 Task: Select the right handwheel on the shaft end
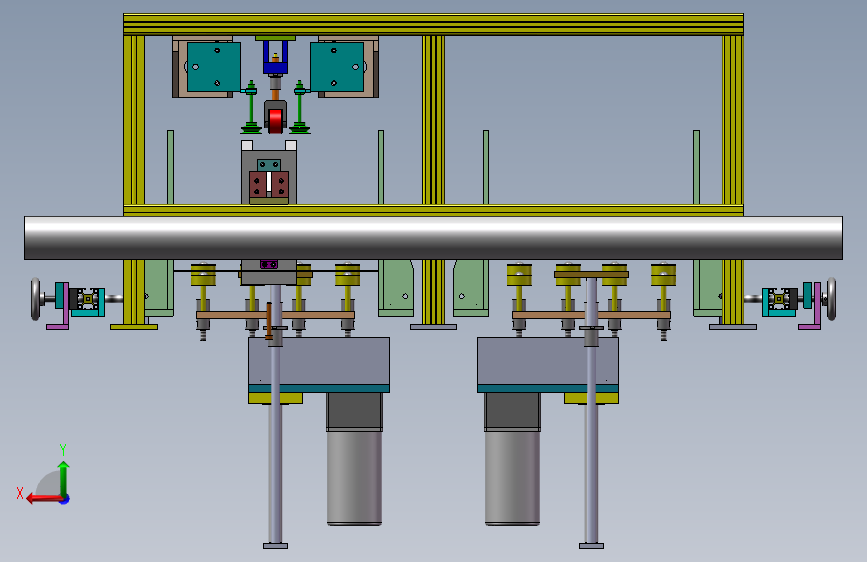831,299
